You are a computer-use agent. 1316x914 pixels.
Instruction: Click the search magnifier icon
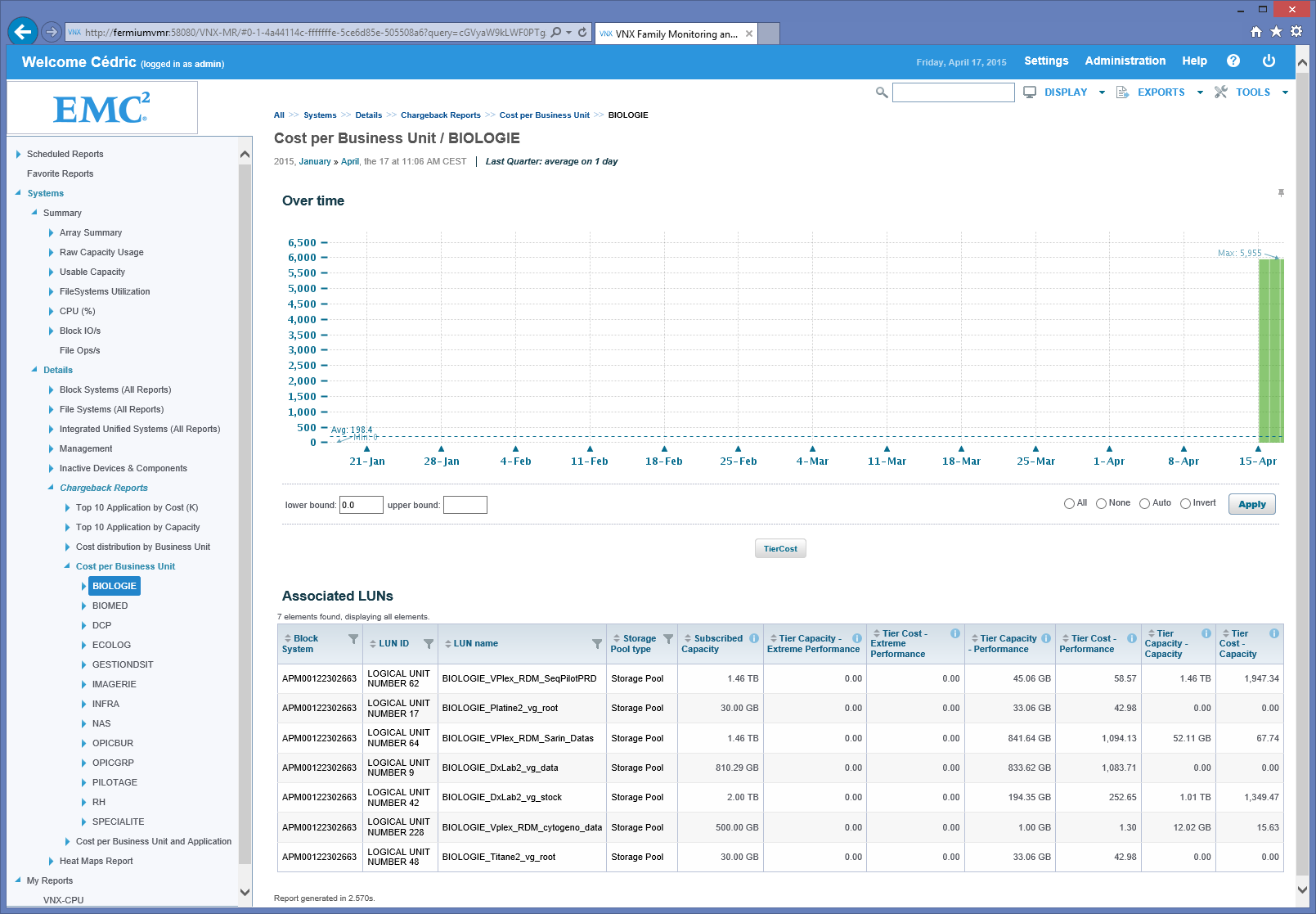point(881,92)
